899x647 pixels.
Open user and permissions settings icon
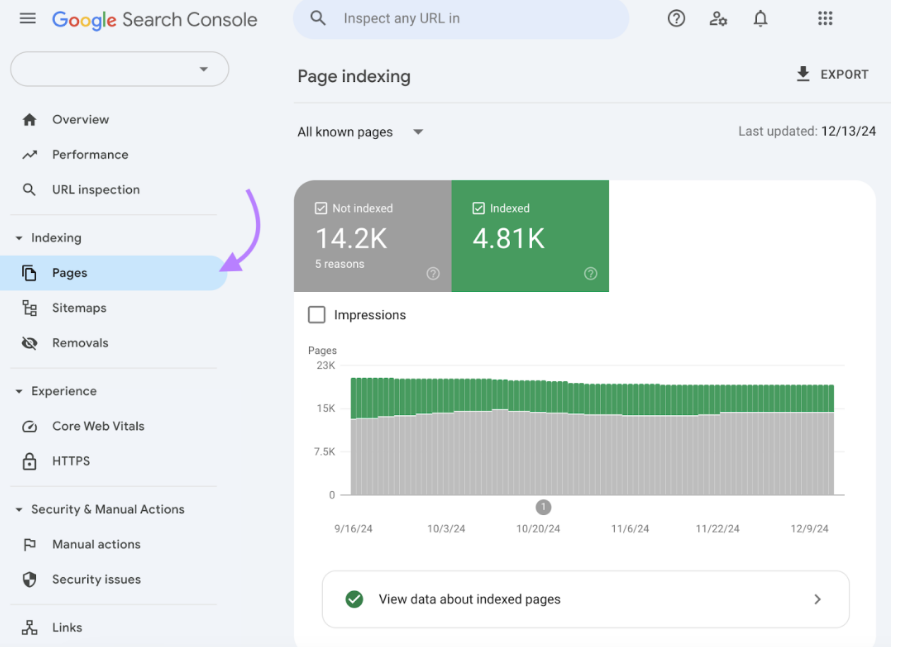(718, 19)
